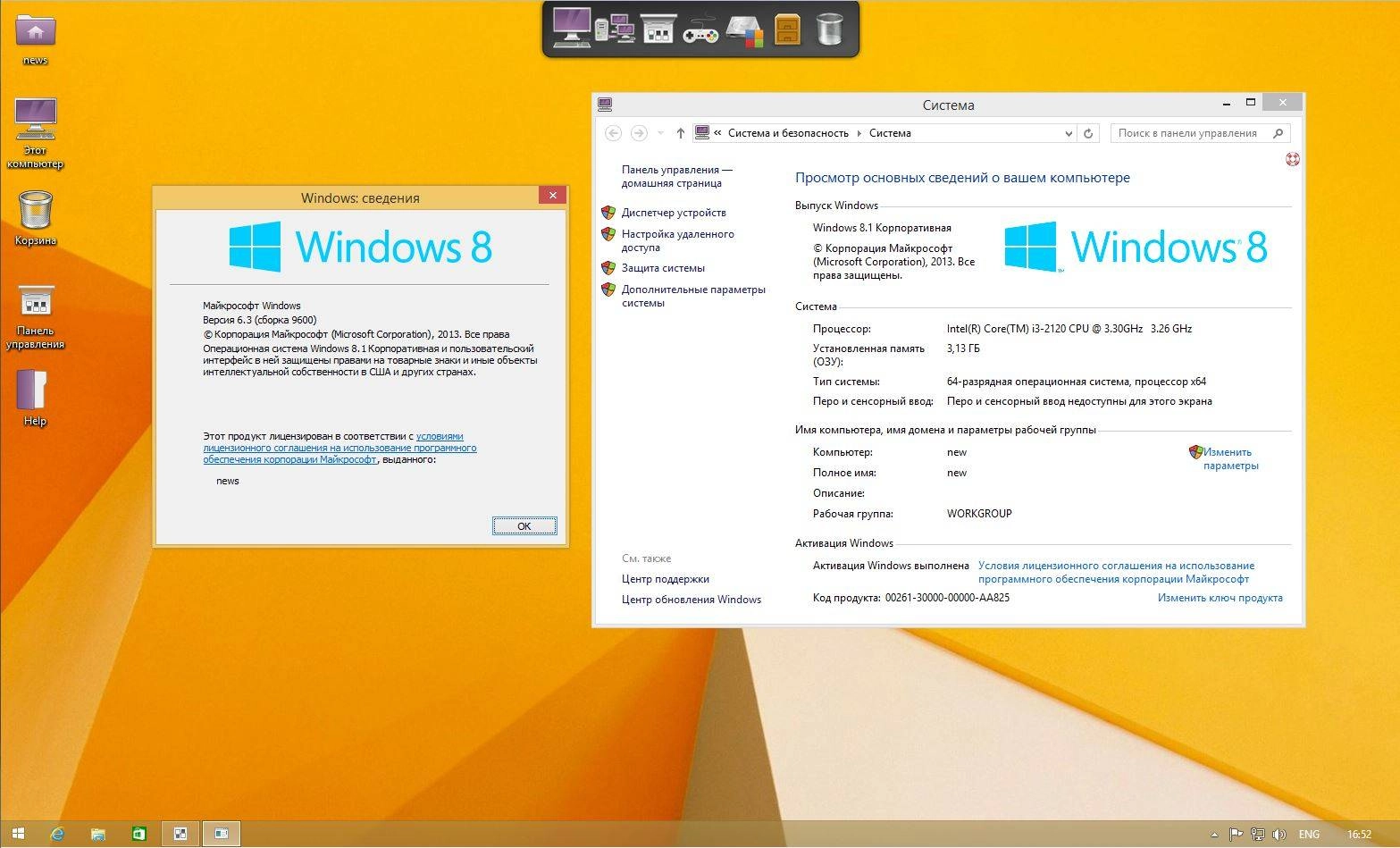Image resolution: width=1400 pixels, height=848 pixels.
Task: Expand the arrow after Система и безопасность
Action: tap(859, 133)
